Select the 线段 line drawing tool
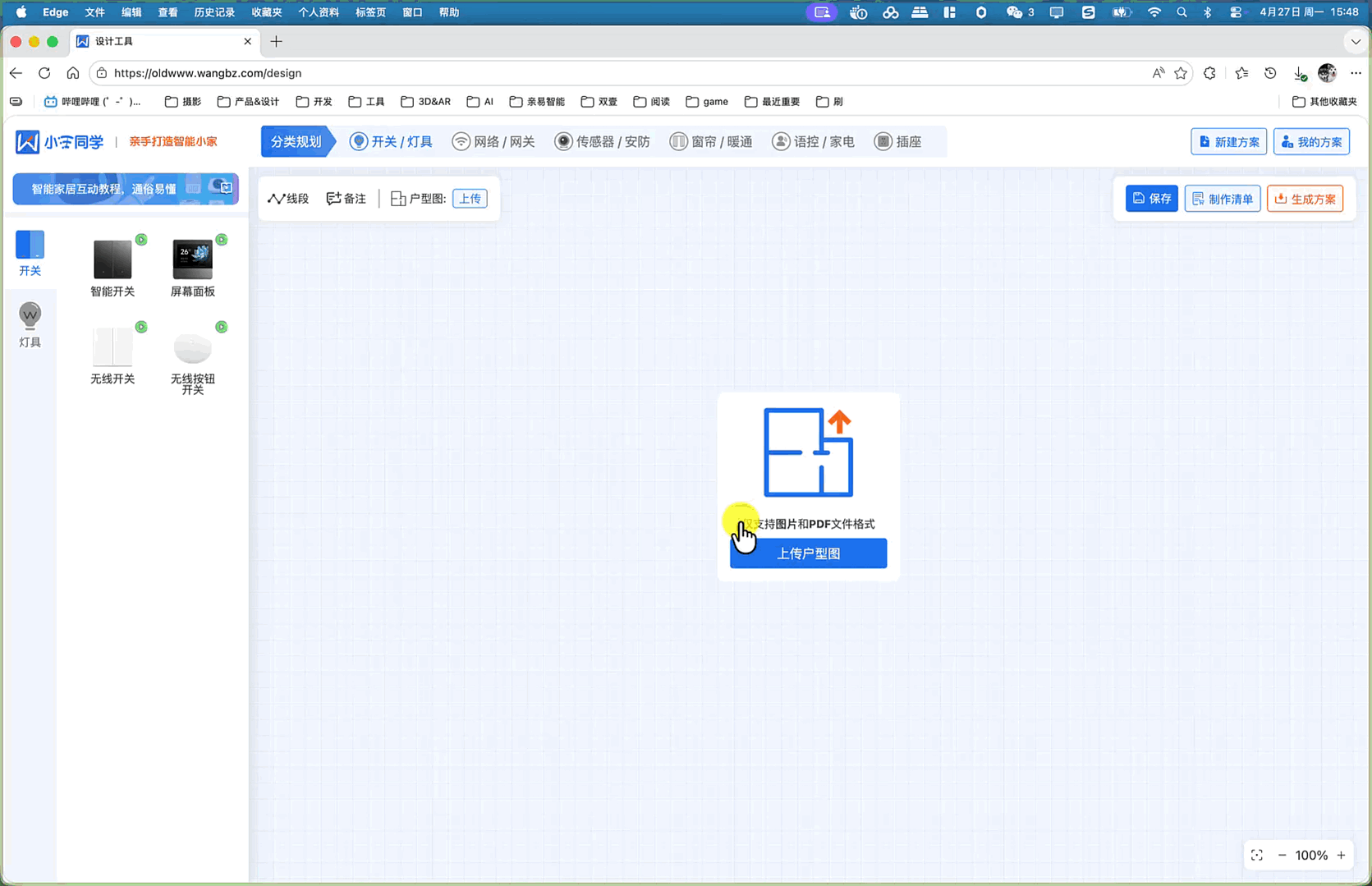This screenshot has height=886, width=1372. (x=288, y=199)
